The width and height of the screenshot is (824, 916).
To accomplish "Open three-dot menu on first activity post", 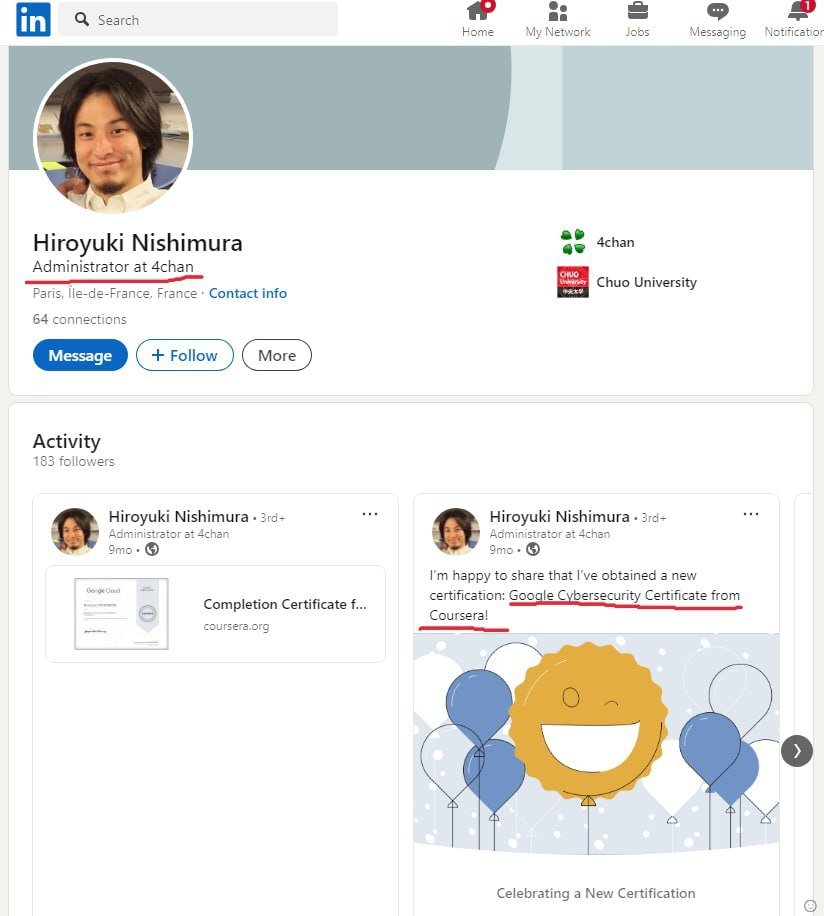I will pos(370,514).
